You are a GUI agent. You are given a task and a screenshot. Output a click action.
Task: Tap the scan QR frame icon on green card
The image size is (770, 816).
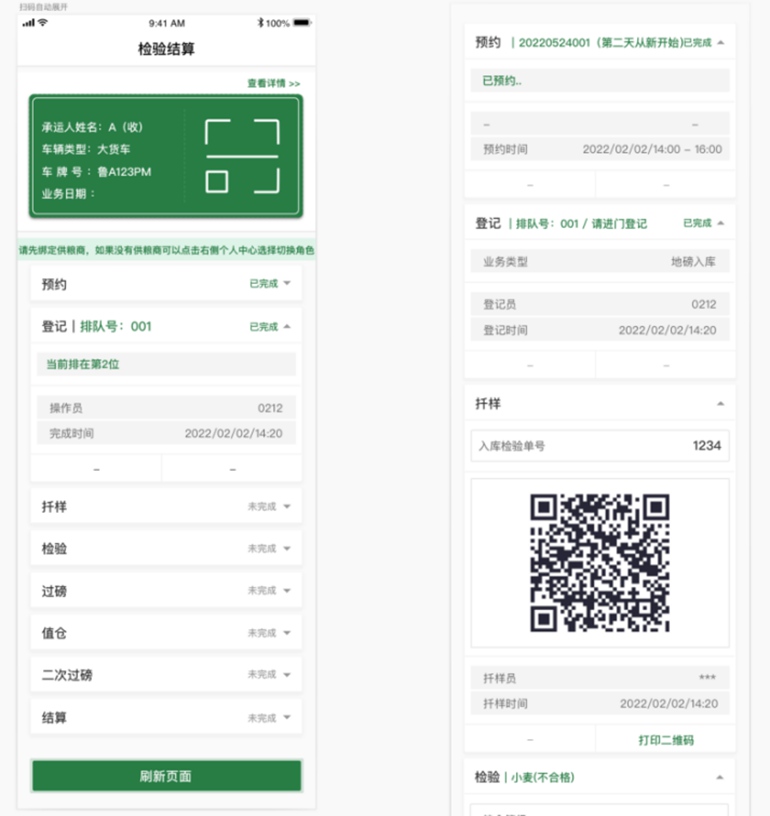pos(242,156)
